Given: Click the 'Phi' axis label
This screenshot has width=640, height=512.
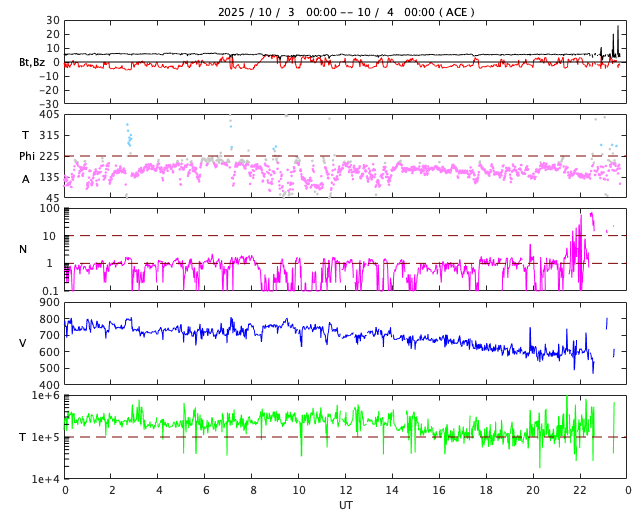Looking at the screenshot, I should coord(27,156).
